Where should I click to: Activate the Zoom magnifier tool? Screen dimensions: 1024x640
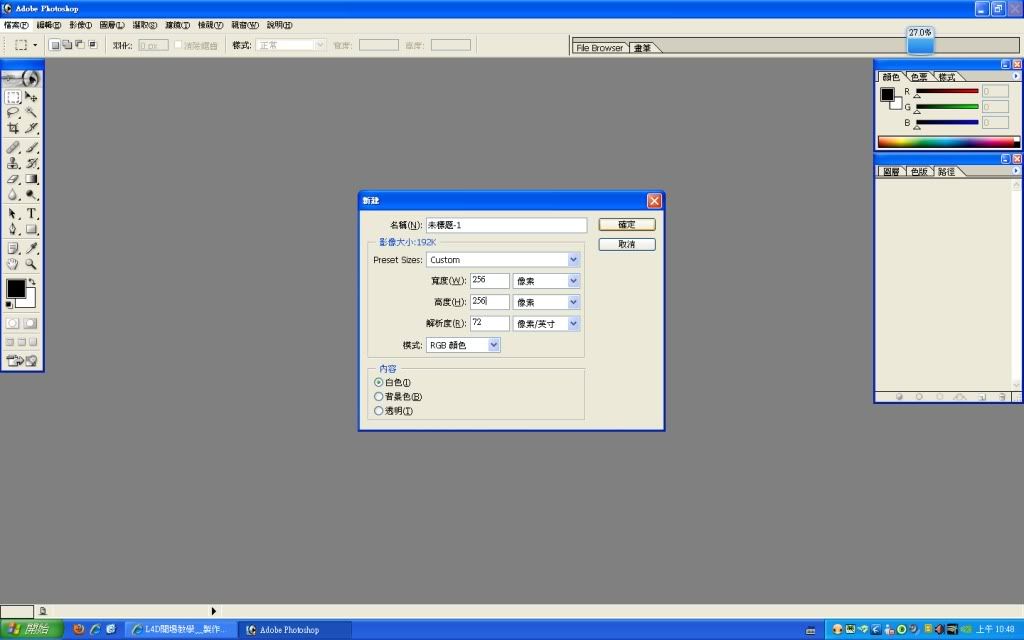tap(31, 264)
